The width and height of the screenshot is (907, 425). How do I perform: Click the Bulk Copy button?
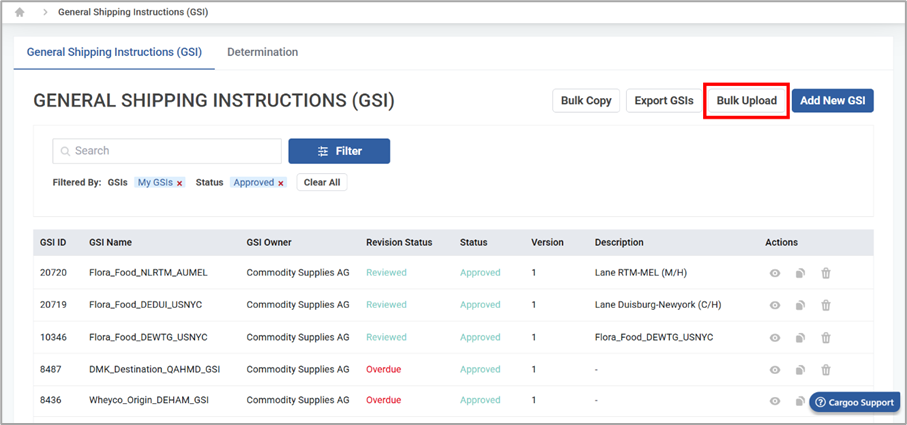[586, 101]
